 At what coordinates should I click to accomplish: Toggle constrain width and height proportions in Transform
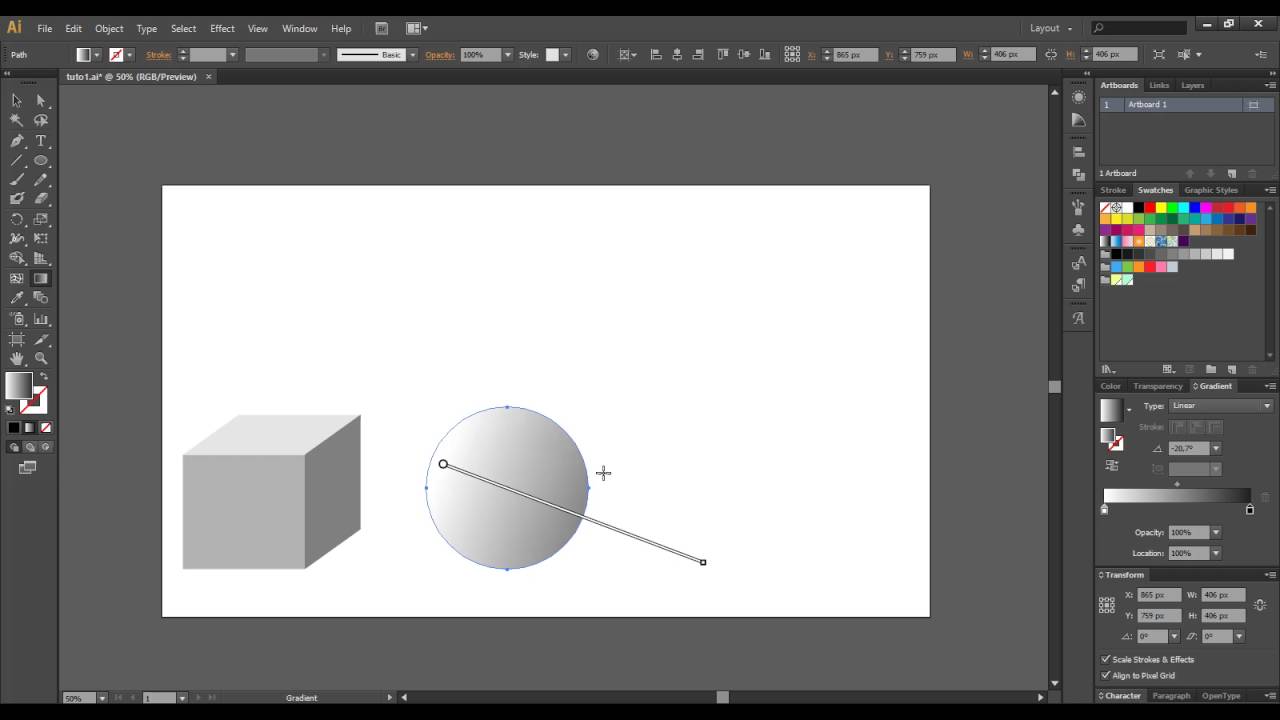(x=1260, y=605)
